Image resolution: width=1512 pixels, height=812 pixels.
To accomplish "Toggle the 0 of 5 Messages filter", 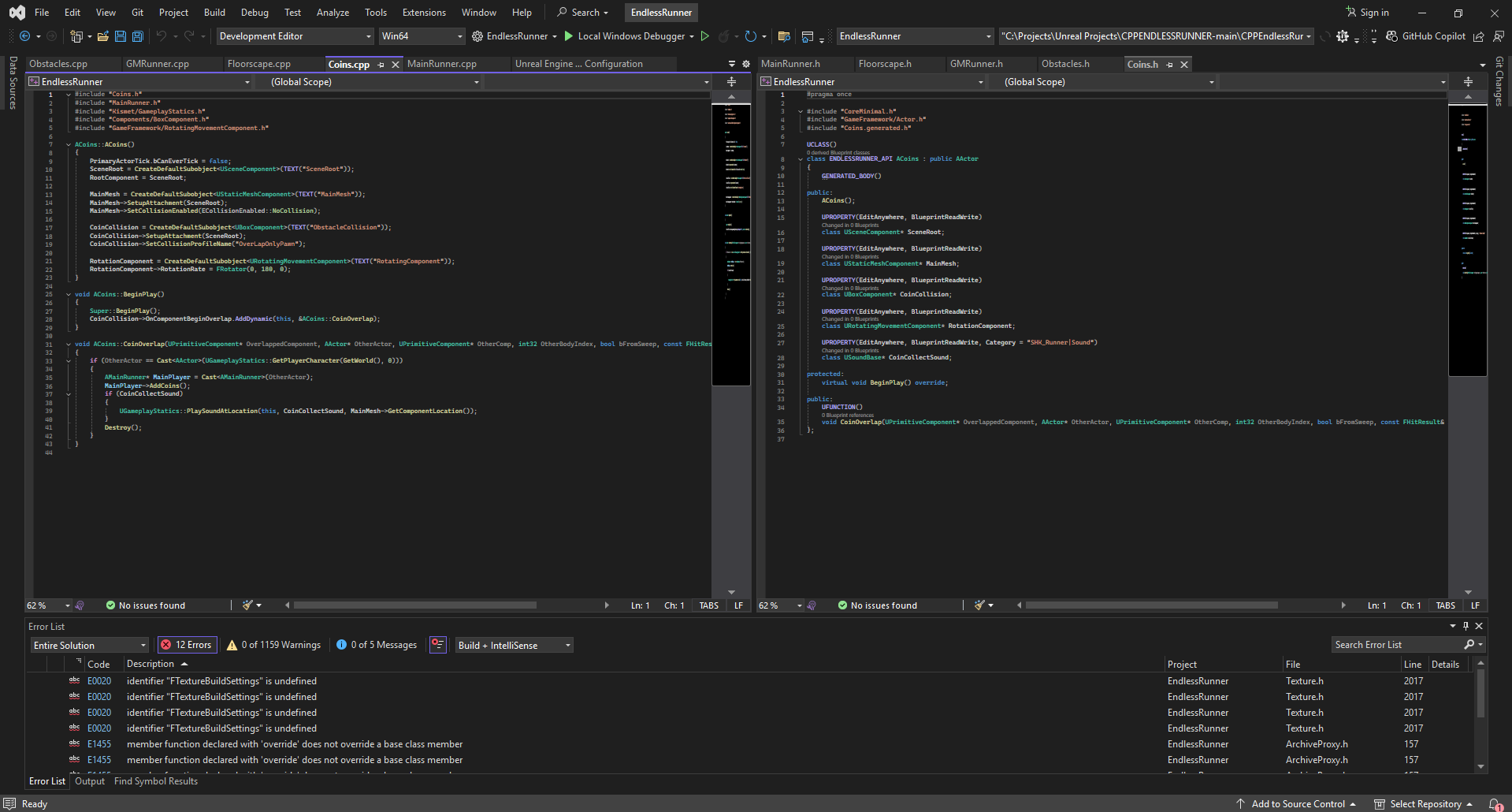I will coord(377,645).
